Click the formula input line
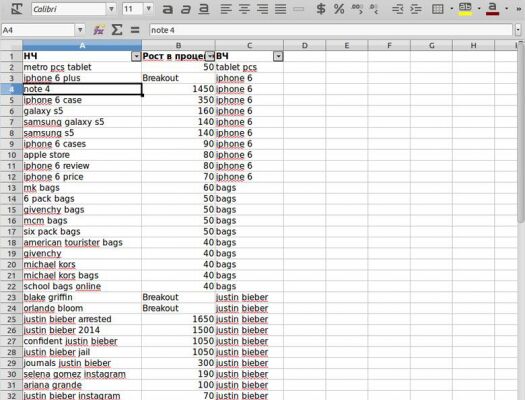This screenshot has height=400, width=525. pyautogui.click(x=331, y=30)
